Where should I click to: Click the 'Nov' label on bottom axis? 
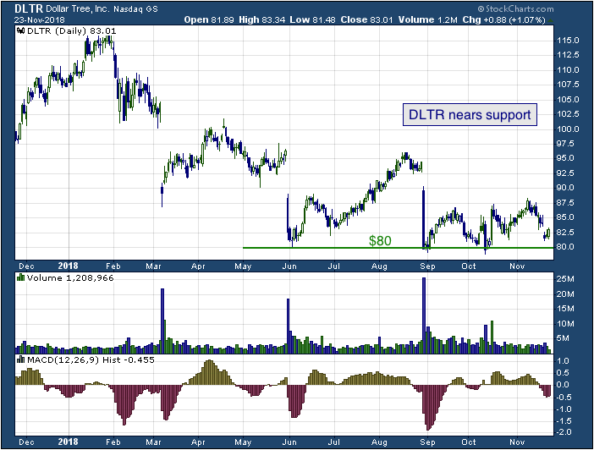(517, 442)
